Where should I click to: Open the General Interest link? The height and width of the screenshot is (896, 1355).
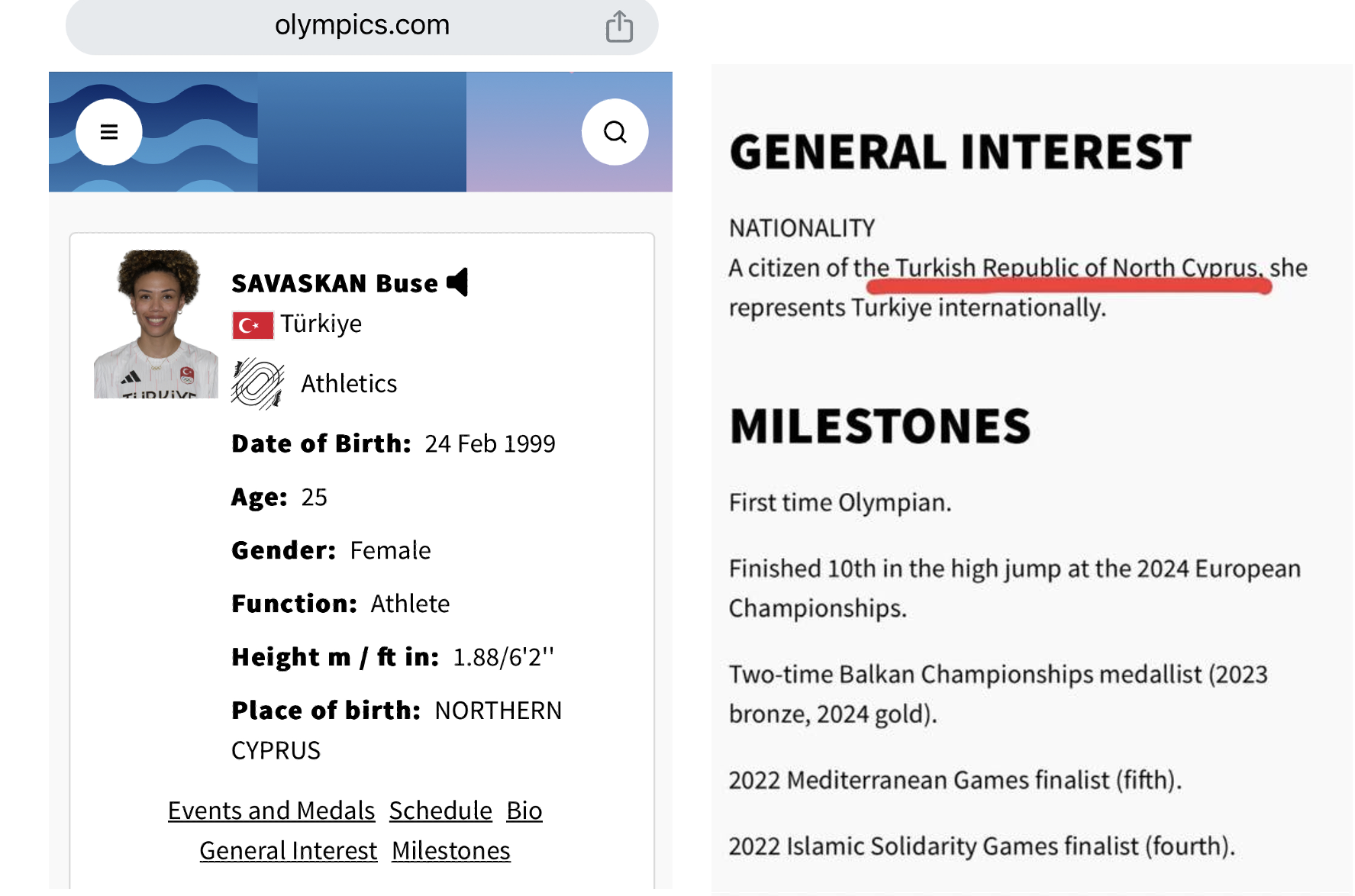click(x=289, y=851)
